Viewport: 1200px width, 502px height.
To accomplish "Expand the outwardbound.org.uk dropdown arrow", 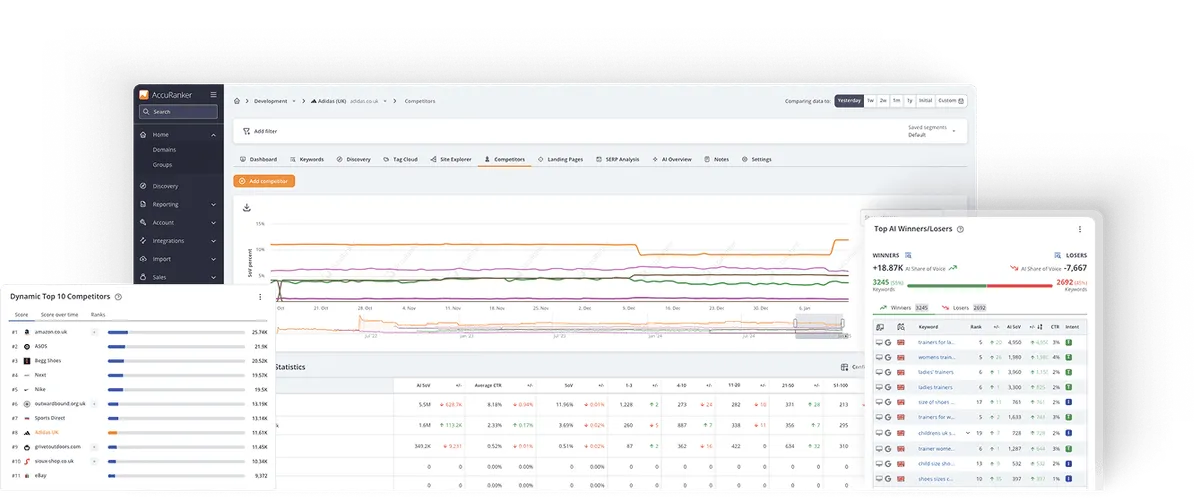I will click(95, 404).
